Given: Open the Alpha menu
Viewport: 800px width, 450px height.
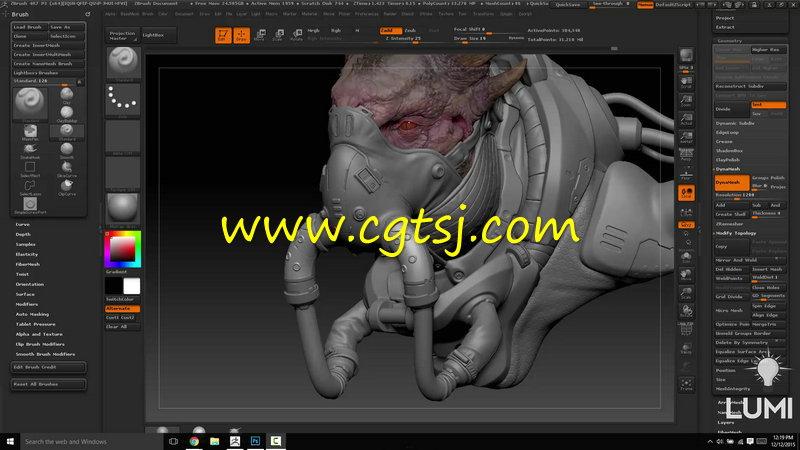Looking at the screenshot, I should [110, 14].
